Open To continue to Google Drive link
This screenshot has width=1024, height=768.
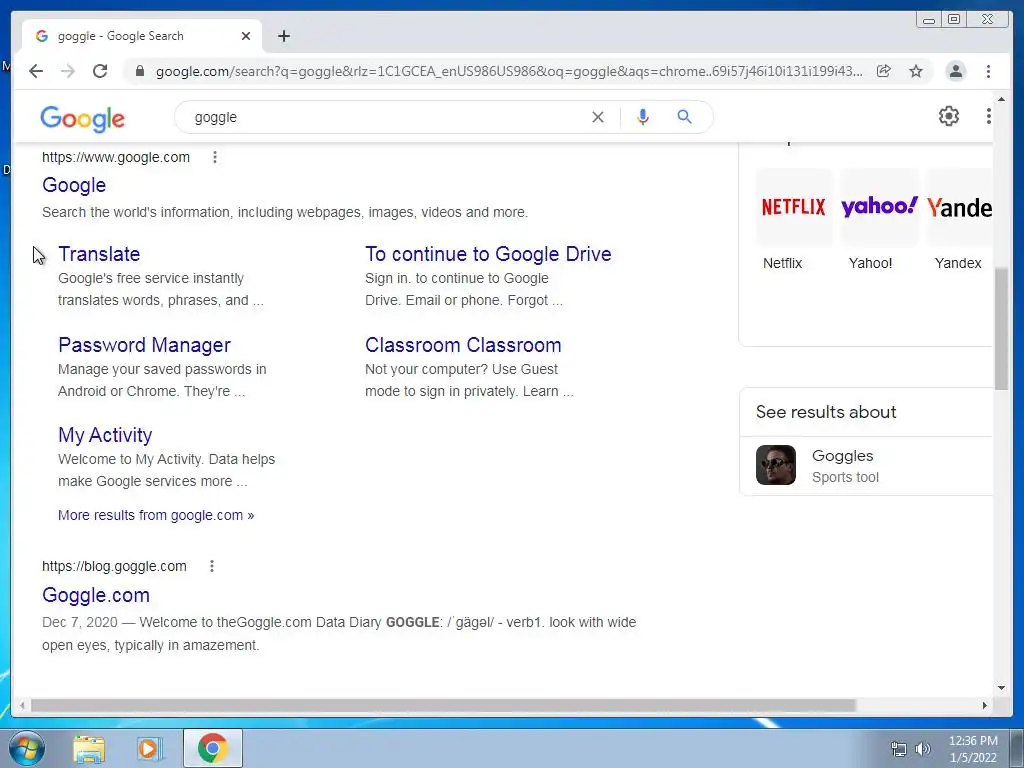488,254
